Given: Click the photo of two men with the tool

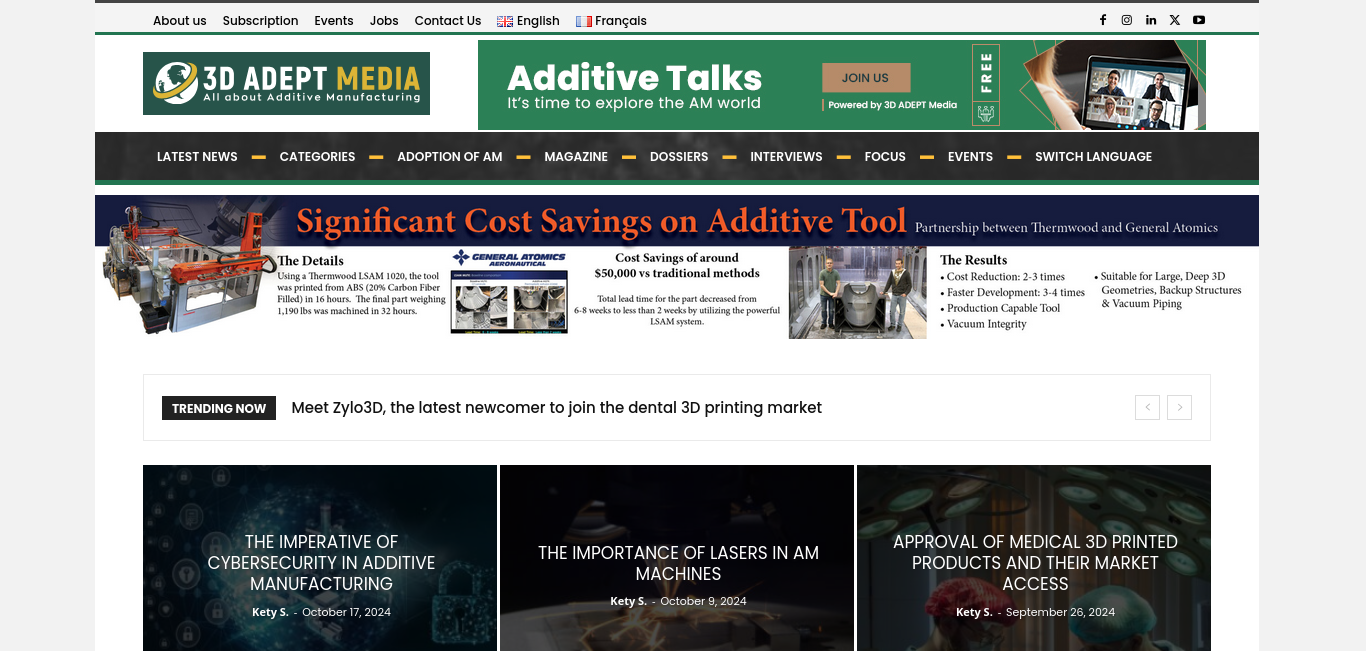Looking at the screenshot, I should (858, 293).
